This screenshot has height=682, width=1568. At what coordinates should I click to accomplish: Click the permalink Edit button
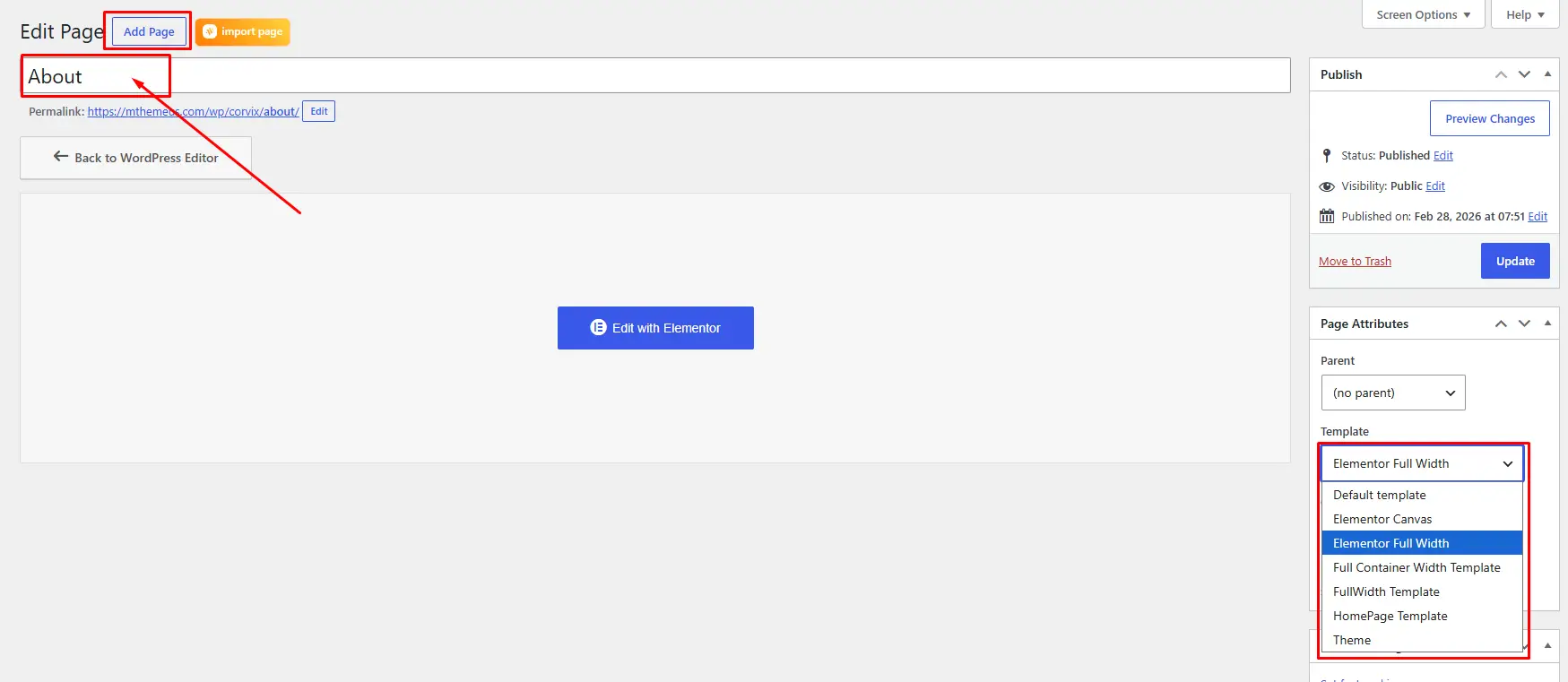tap(318, 111)
